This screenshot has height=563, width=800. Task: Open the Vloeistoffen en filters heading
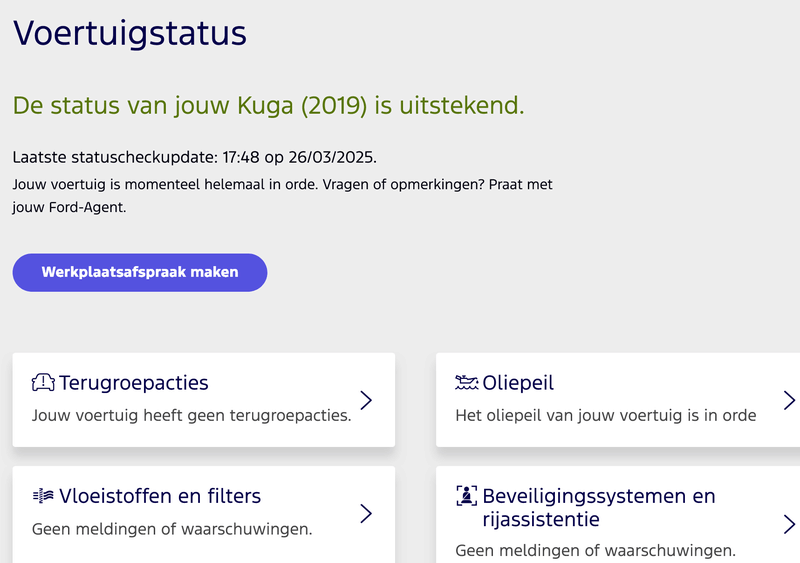click(x=160, y=495)
